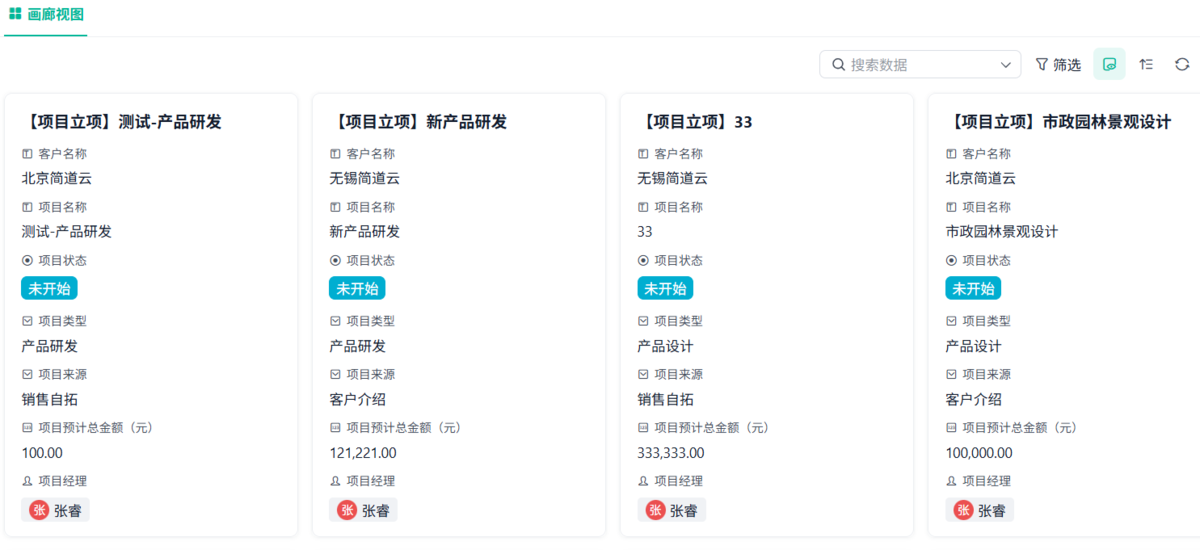The image size is (1200, 550).
Task: Click the card display settings icon
Action: [x=1109, y=64]
